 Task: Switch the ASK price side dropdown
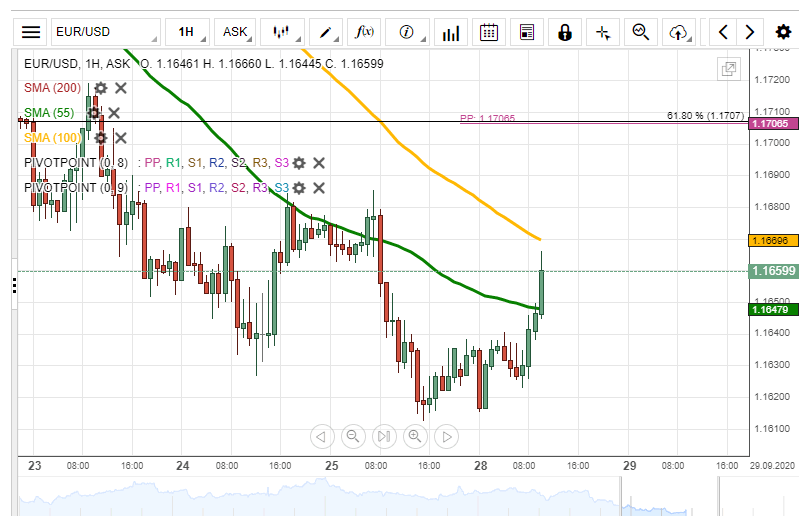click(236, 32)
